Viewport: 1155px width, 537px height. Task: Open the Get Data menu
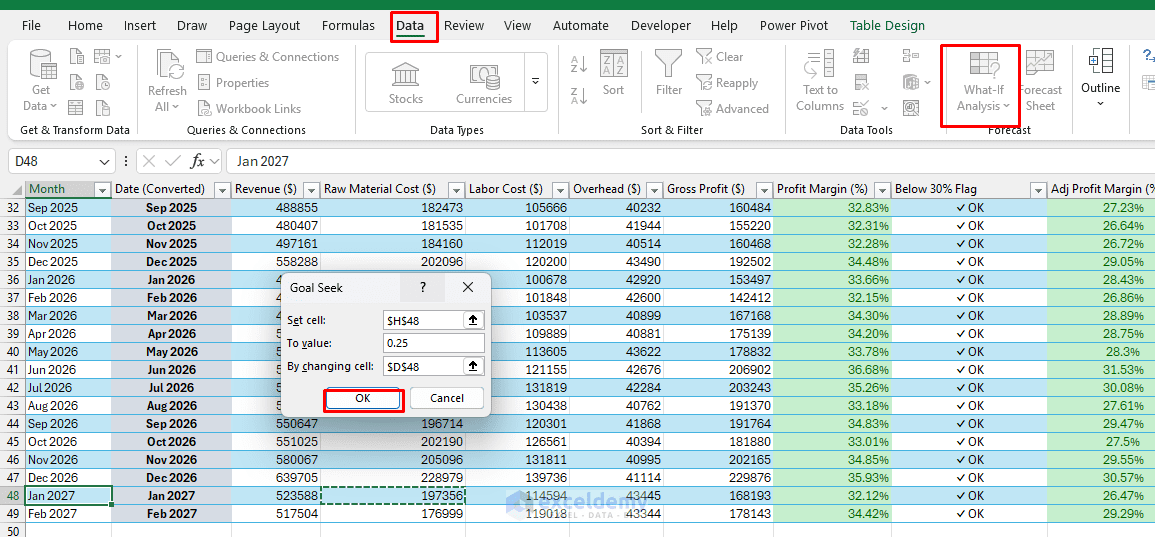tap(41, 80)
